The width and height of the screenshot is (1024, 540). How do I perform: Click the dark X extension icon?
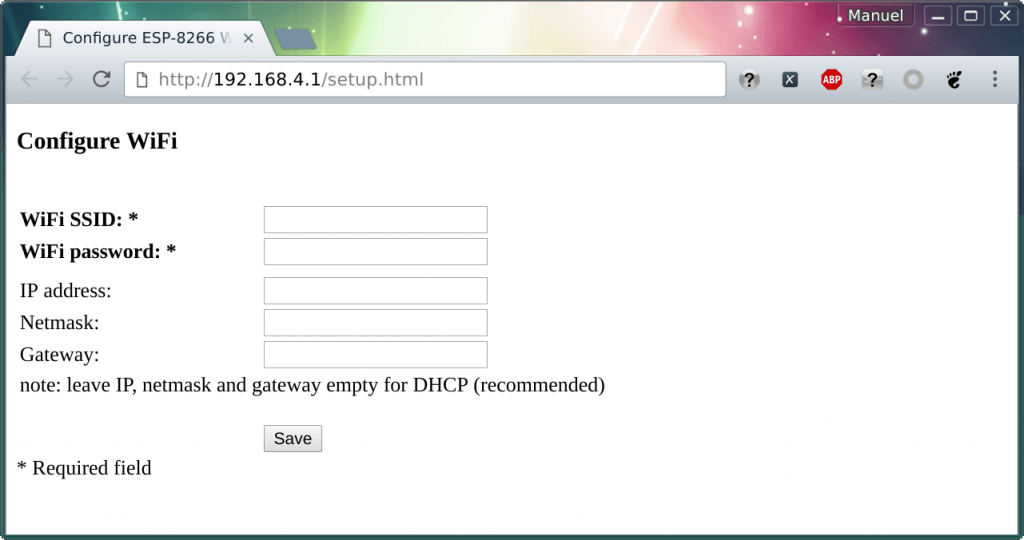pos(790,80)
